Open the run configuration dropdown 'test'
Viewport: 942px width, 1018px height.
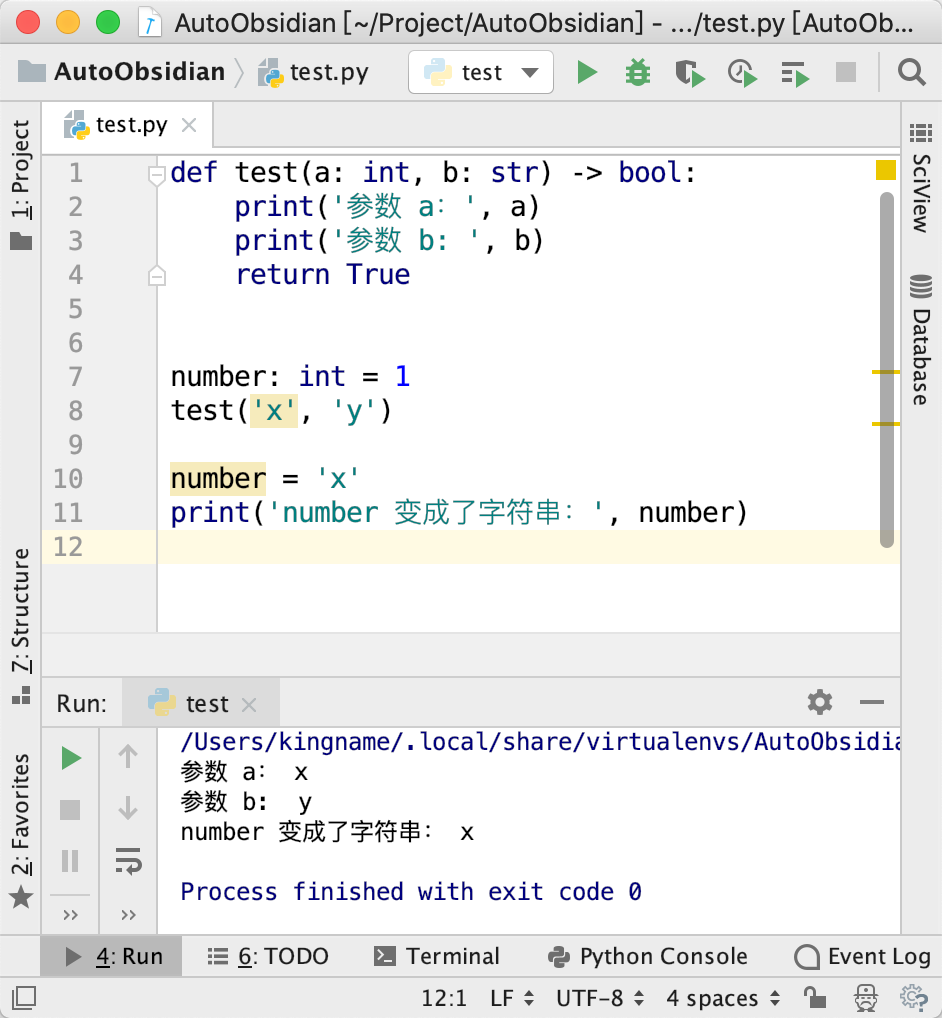point(481,72)
